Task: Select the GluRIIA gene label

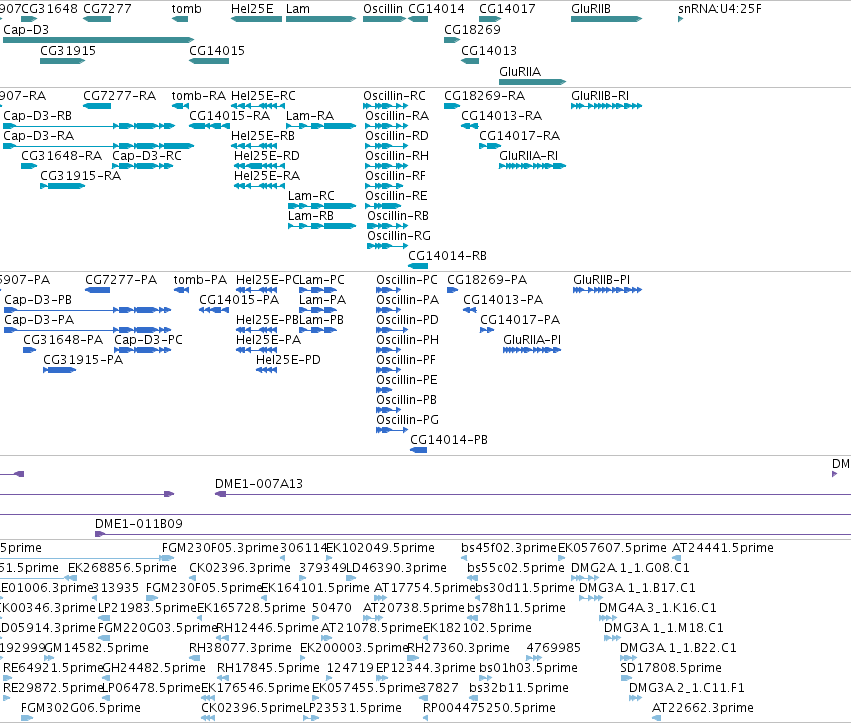Action: (x=520, y=72)
